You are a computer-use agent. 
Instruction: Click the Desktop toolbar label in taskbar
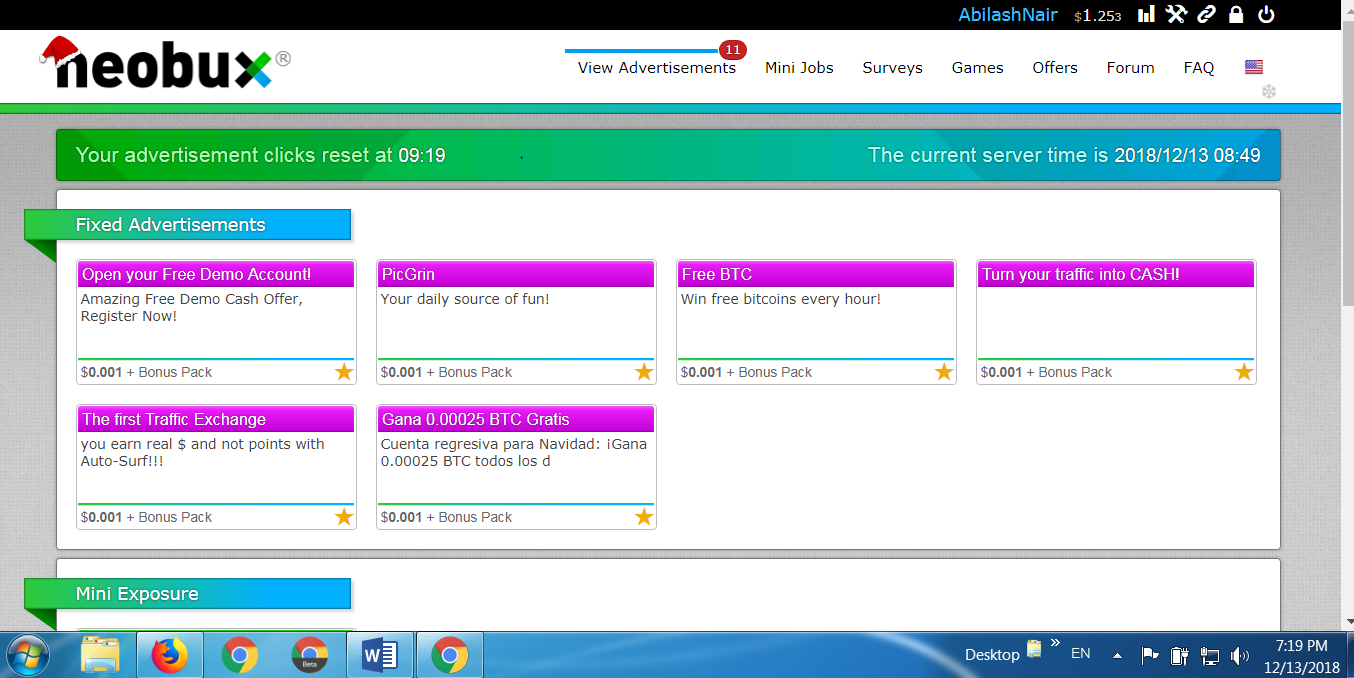coord(992,655)
